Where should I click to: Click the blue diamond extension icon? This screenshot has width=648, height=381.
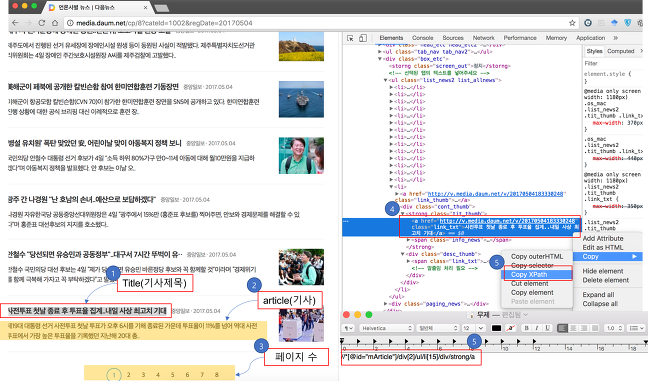615,23
